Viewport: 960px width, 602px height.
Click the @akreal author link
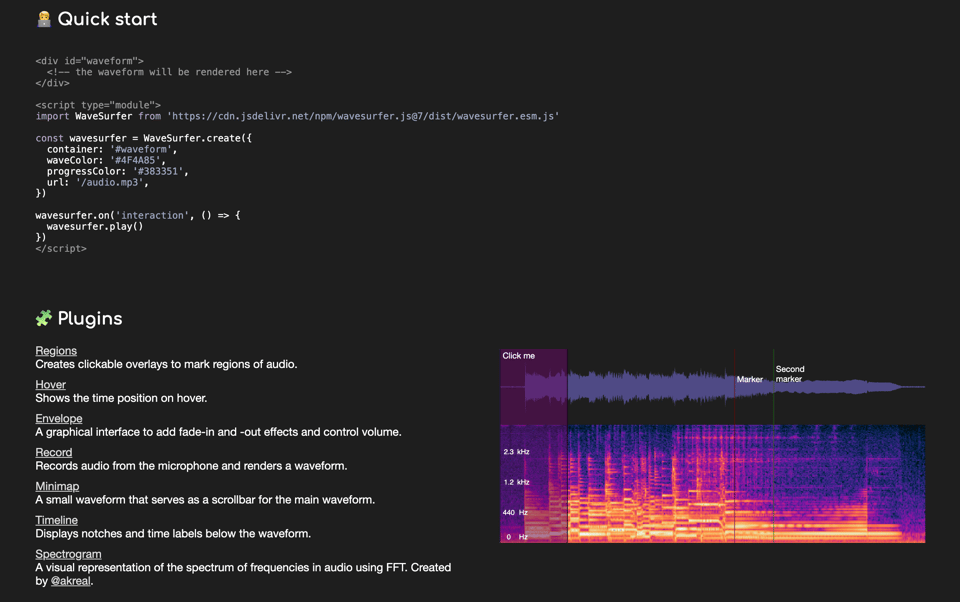(x=71, y=581)
